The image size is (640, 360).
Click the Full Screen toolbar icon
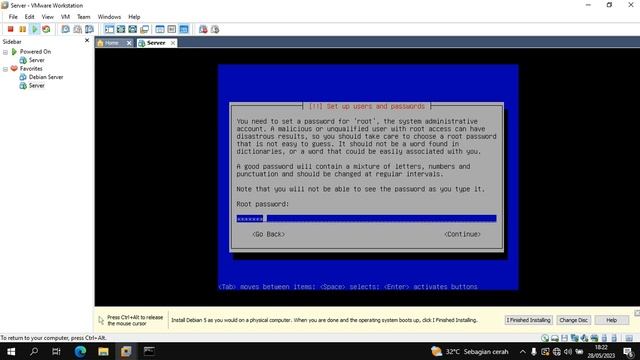[x=121, y=29]
